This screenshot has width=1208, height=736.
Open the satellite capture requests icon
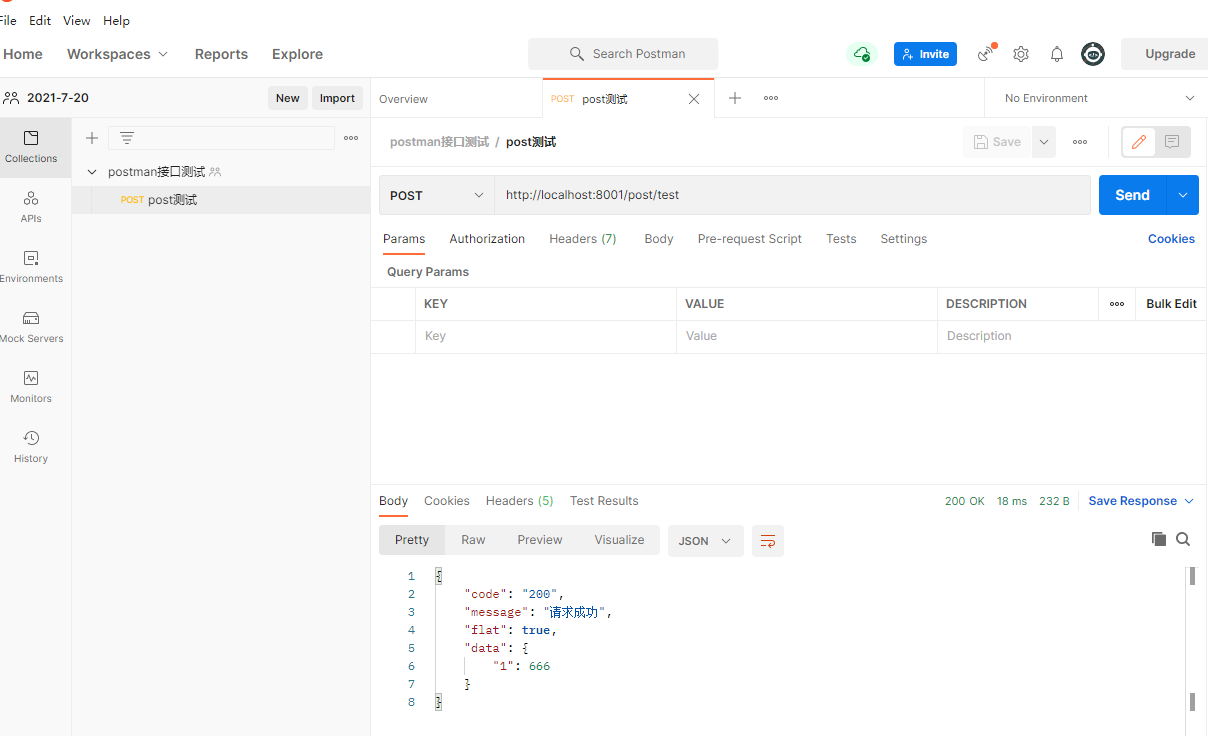click(x=986, y=54)
